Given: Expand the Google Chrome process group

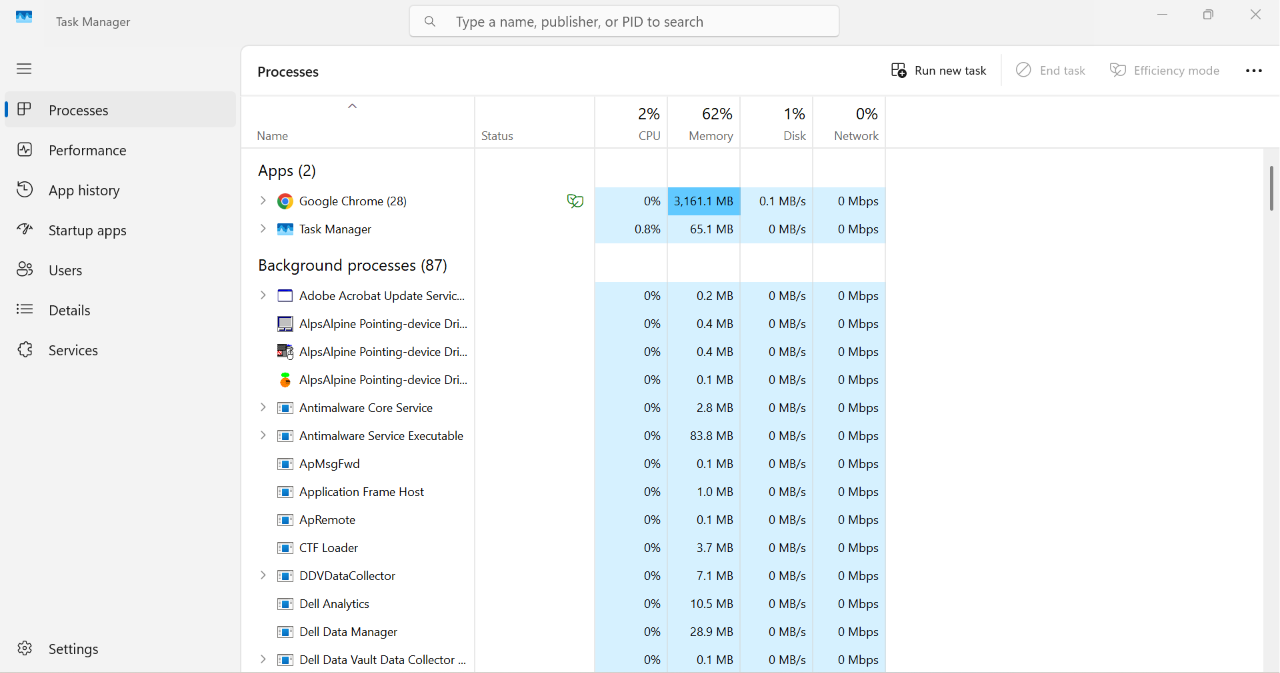Looking at the screenshot, I should click(263, 201).
